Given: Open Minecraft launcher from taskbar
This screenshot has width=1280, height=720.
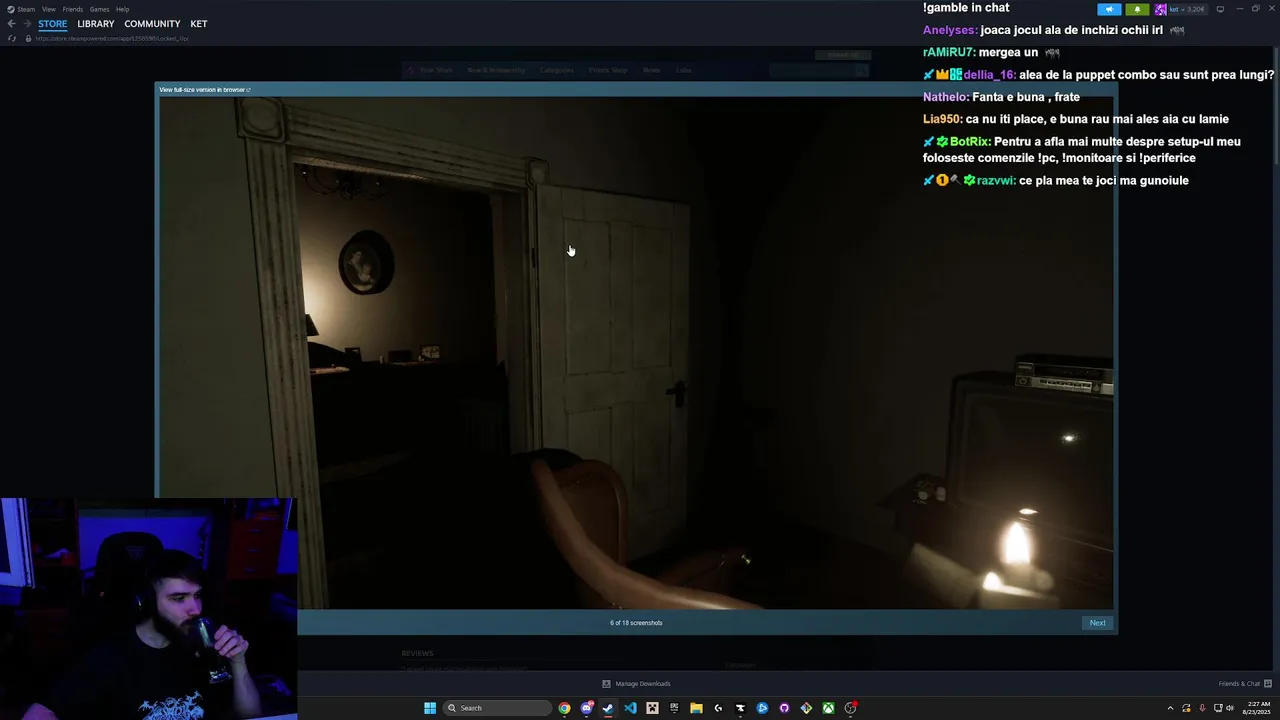Looking at the screenshot, I should pos(652,708).
